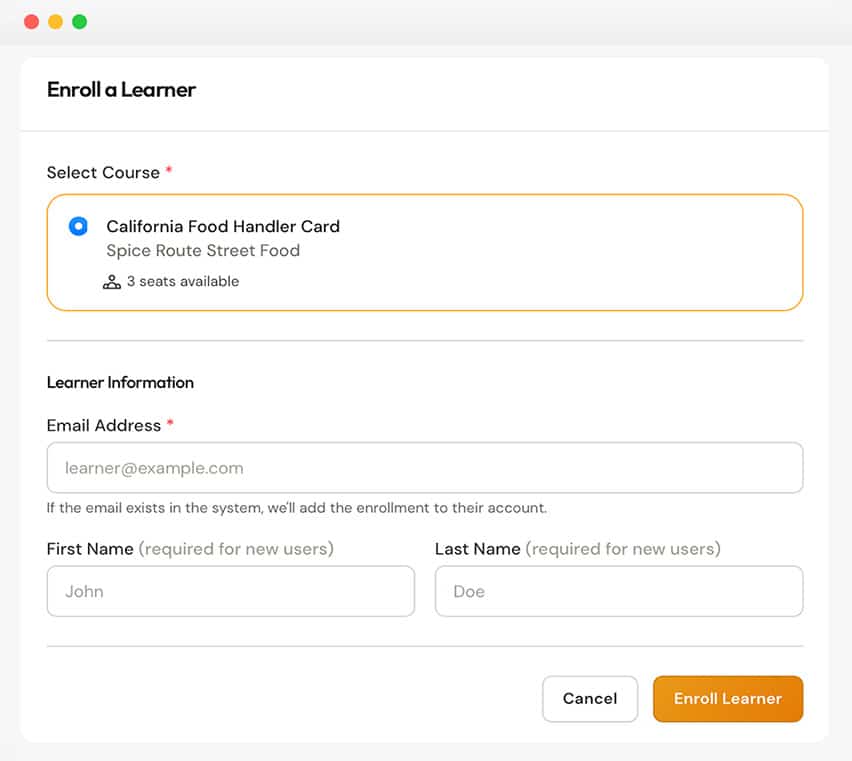Click the "First Name" label
852x761 pixels.
tap(90, 549)
